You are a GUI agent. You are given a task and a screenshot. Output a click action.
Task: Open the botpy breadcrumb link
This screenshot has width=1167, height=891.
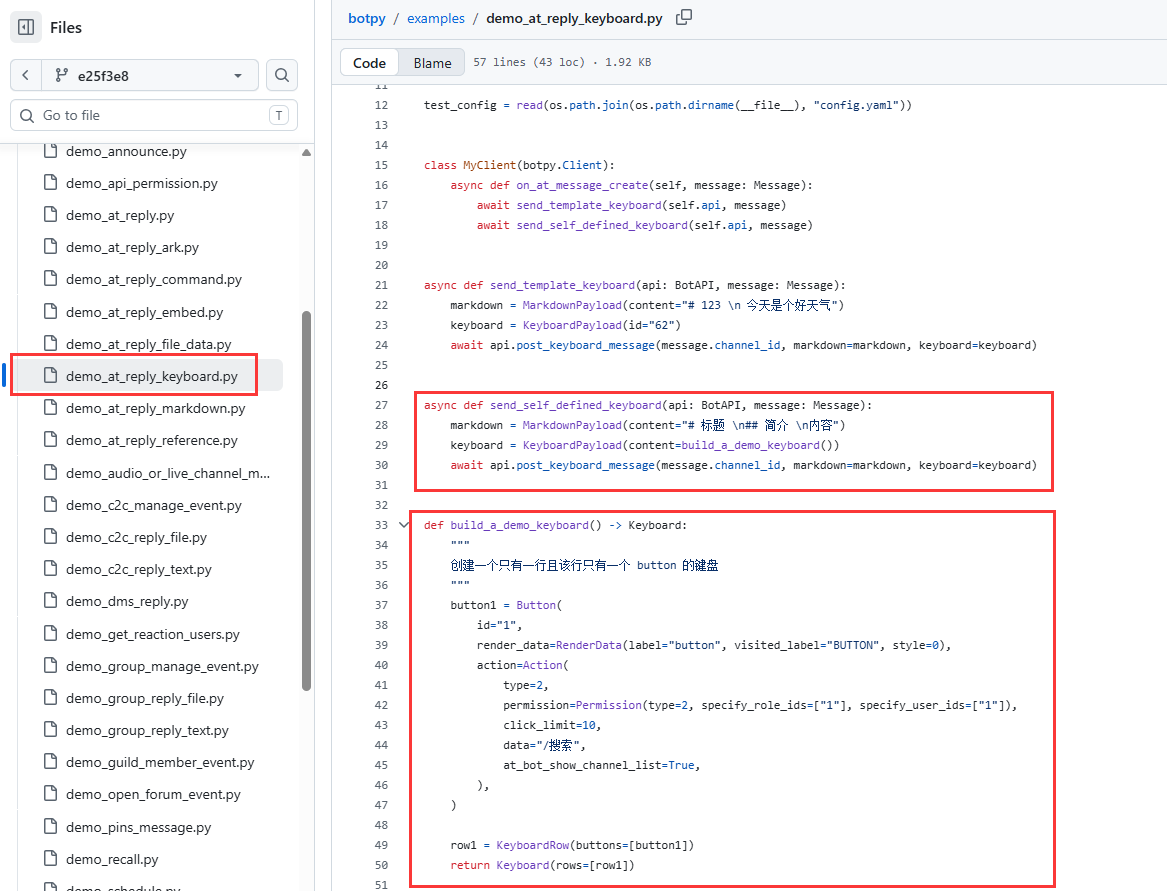(x=367, y=18)
